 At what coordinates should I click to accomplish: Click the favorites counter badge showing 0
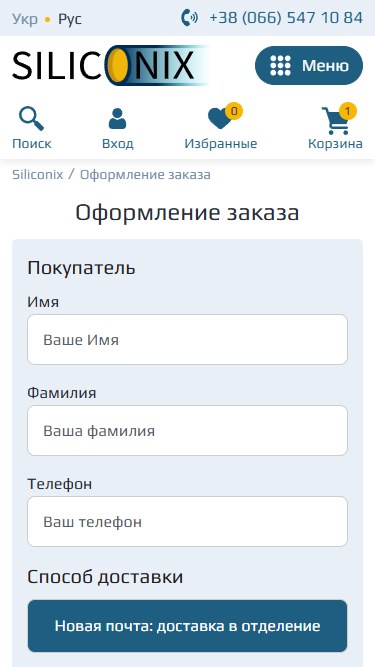coord(234,111)
